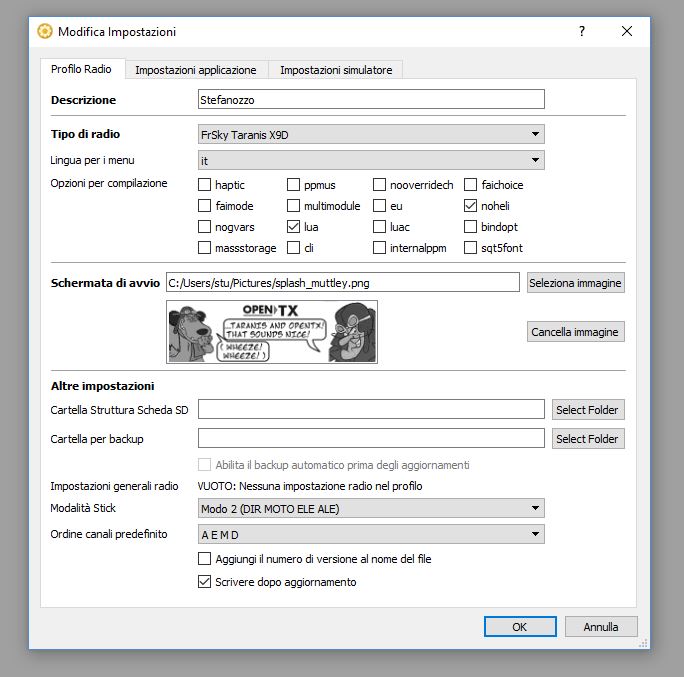
Task: Open the Modalità Stick dropdown
Action: click(x=371, y=509)
